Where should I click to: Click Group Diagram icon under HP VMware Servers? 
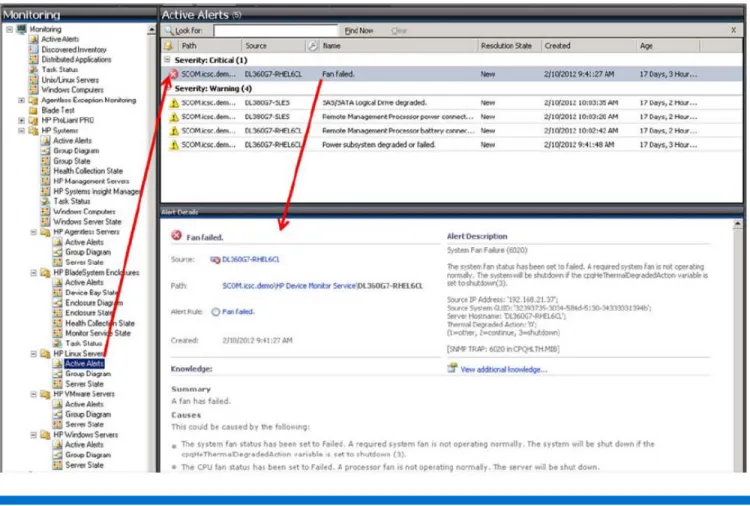point(57,414)
